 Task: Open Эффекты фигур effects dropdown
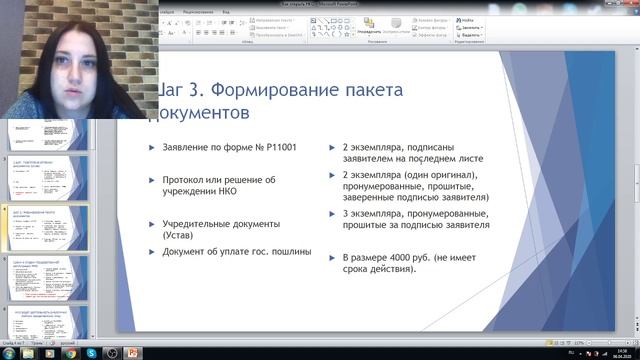click(x=430, y=35)
